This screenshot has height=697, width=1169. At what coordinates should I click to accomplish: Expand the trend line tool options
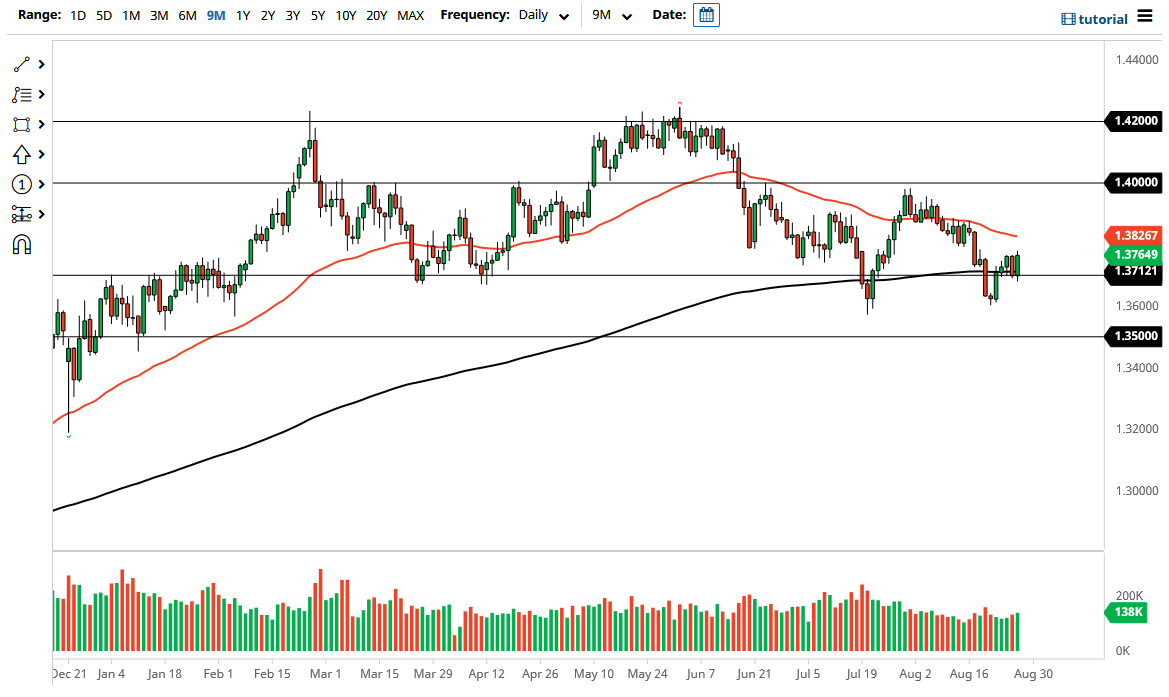42,65
